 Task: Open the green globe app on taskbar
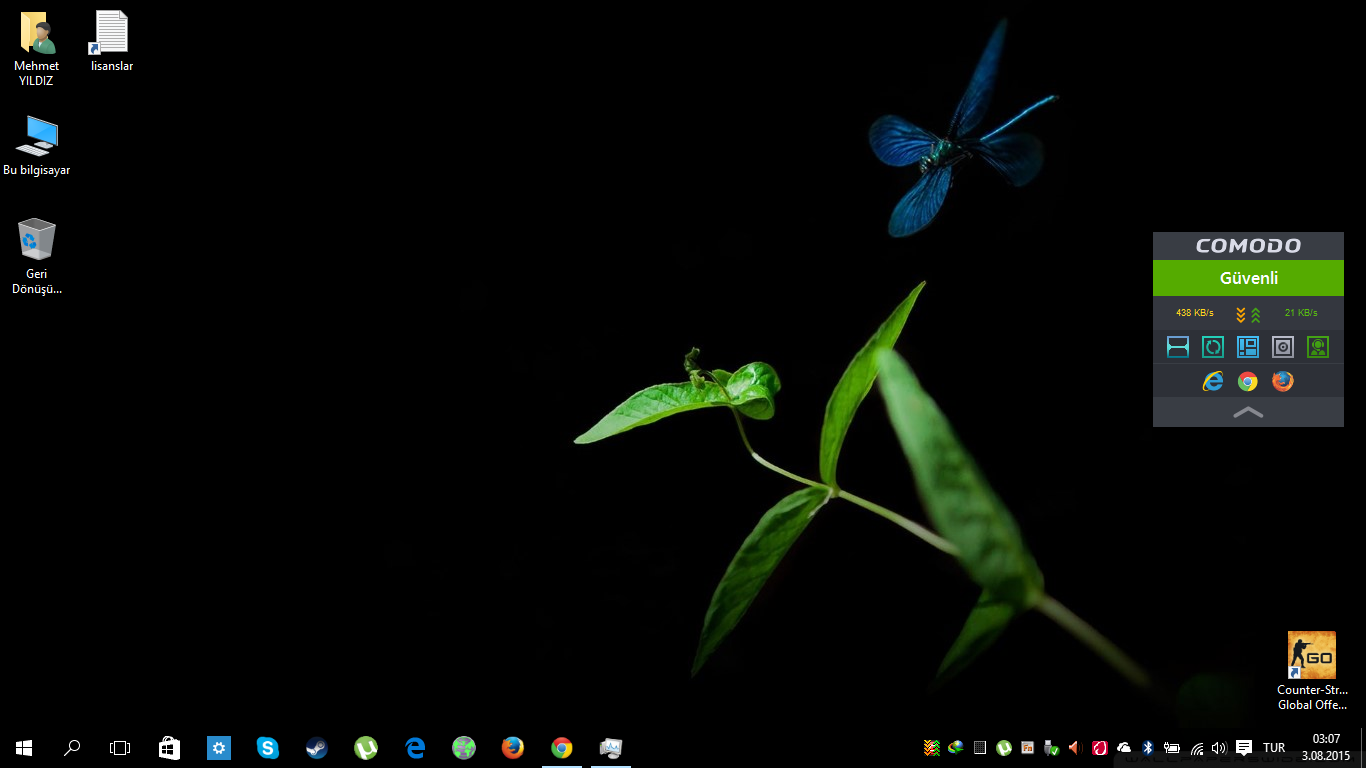click(464, 747)
